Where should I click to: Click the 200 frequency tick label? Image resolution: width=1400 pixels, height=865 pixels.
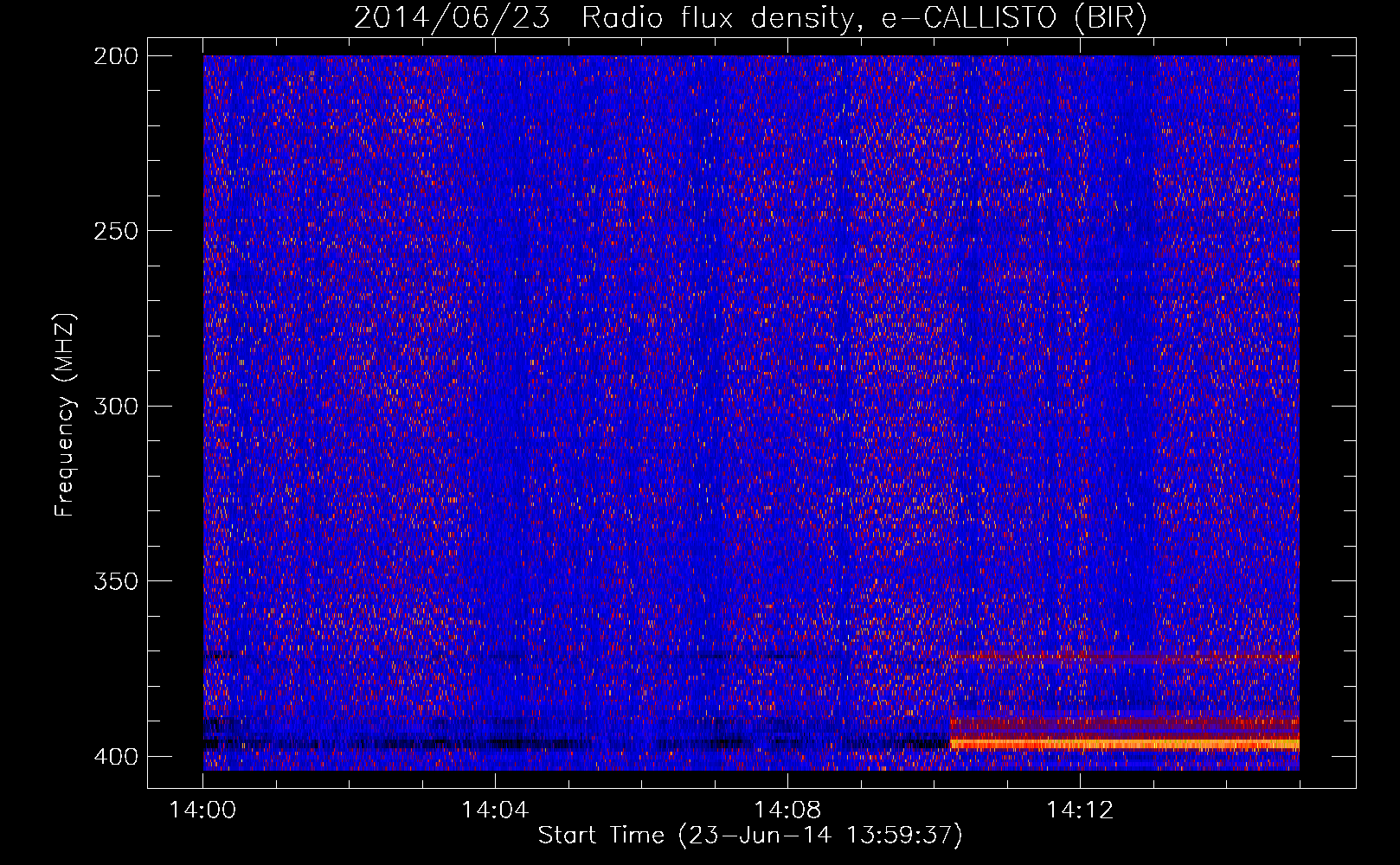pyautogui.click(x=115, y=56)
